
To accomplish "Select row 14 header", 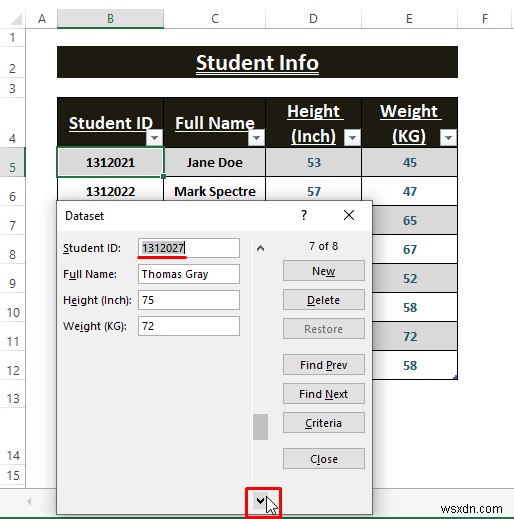I will click(13, 436).
